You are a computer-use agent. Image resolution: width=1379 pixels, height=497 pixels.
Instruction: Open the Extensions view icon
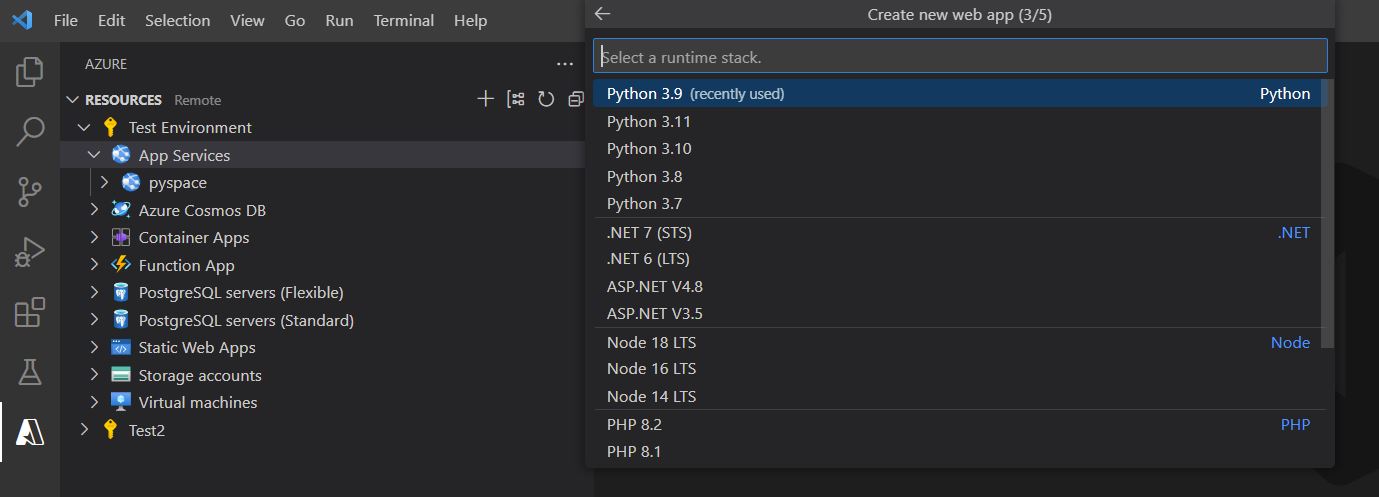(x=29, y=312)
